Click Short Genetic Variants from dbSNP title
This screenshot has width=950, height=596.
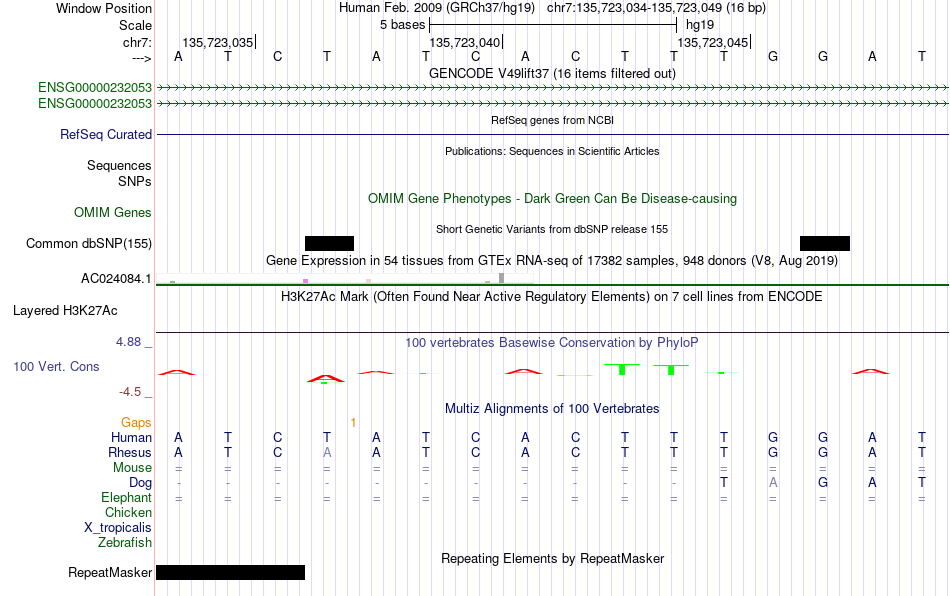(552, 230)
